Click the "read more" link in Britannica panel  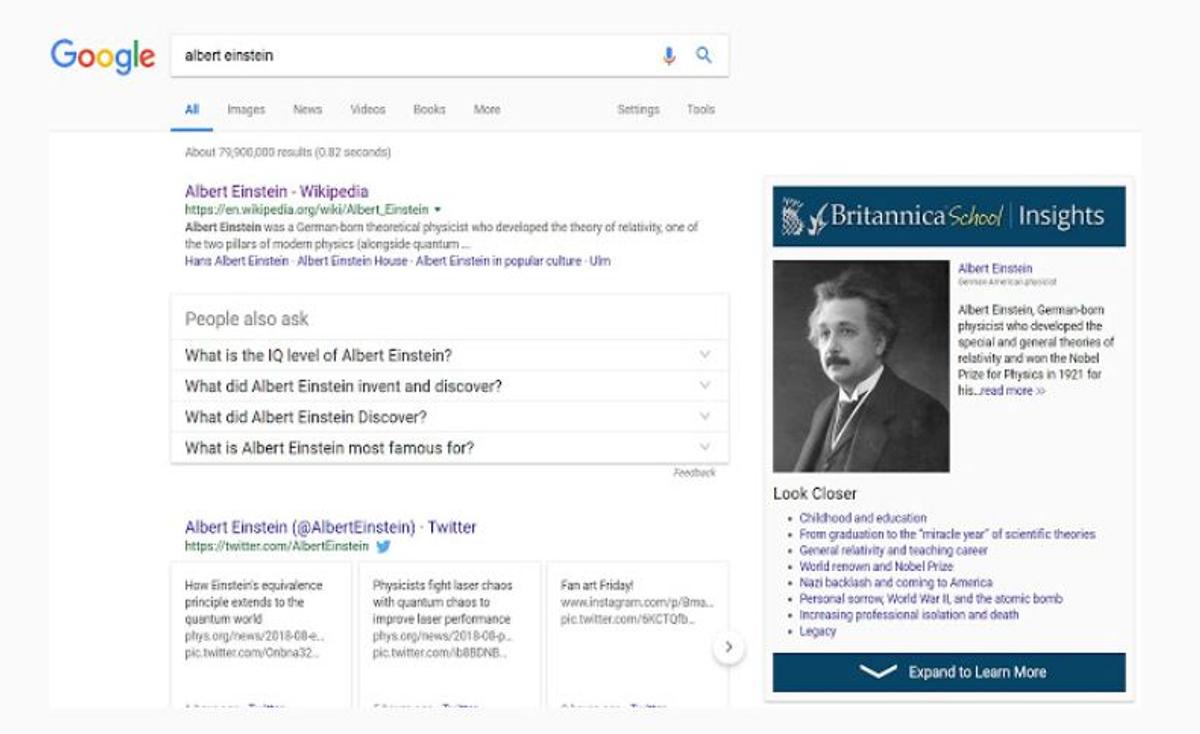tap(1012, 391)
